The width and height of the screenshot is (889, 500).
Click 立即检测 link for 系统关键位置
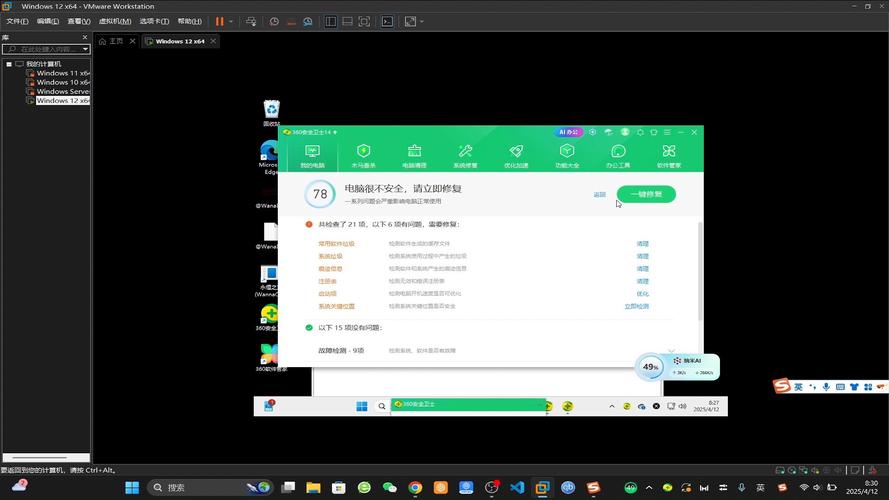[636, 306]
